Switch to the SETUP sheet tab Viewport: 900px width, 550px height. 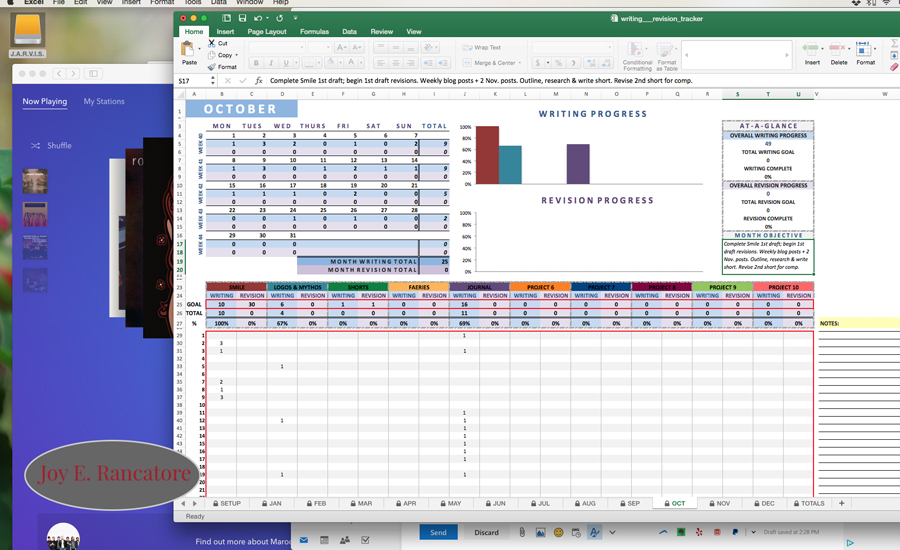click(x=227, y=503)
